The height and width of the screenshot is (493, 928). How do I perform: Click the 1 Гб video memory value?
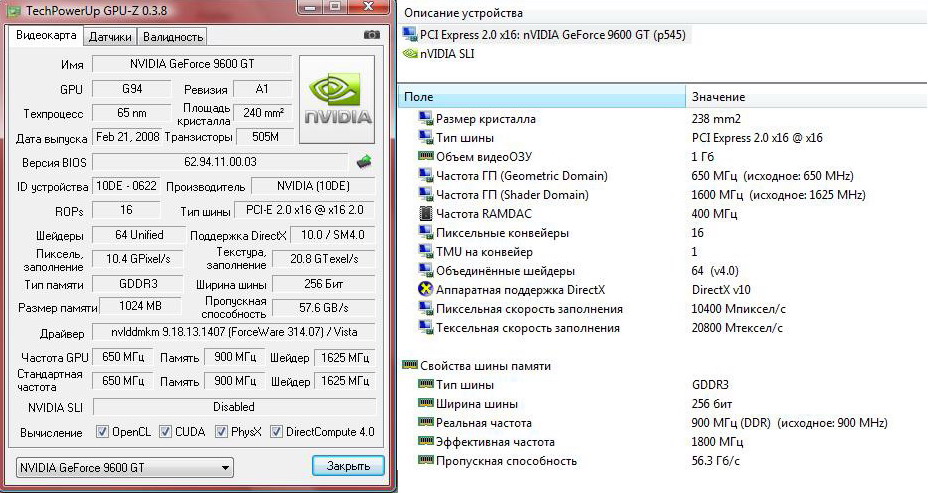coord(703,156)
